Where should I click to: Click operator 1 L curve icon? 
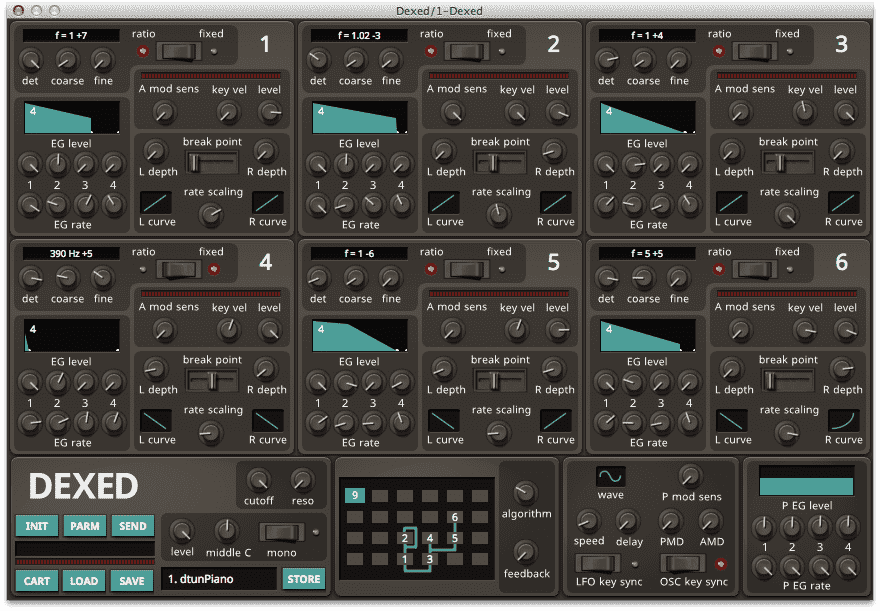coord(156,203)
